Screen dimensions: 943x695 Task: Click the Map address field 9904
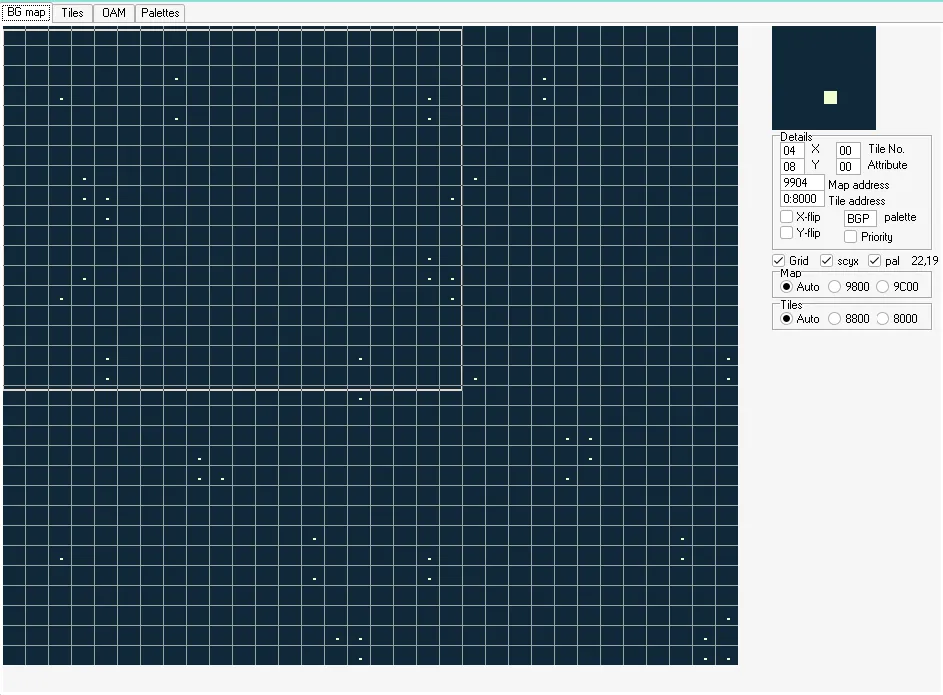pyautogui.click(x=802, y=183)
